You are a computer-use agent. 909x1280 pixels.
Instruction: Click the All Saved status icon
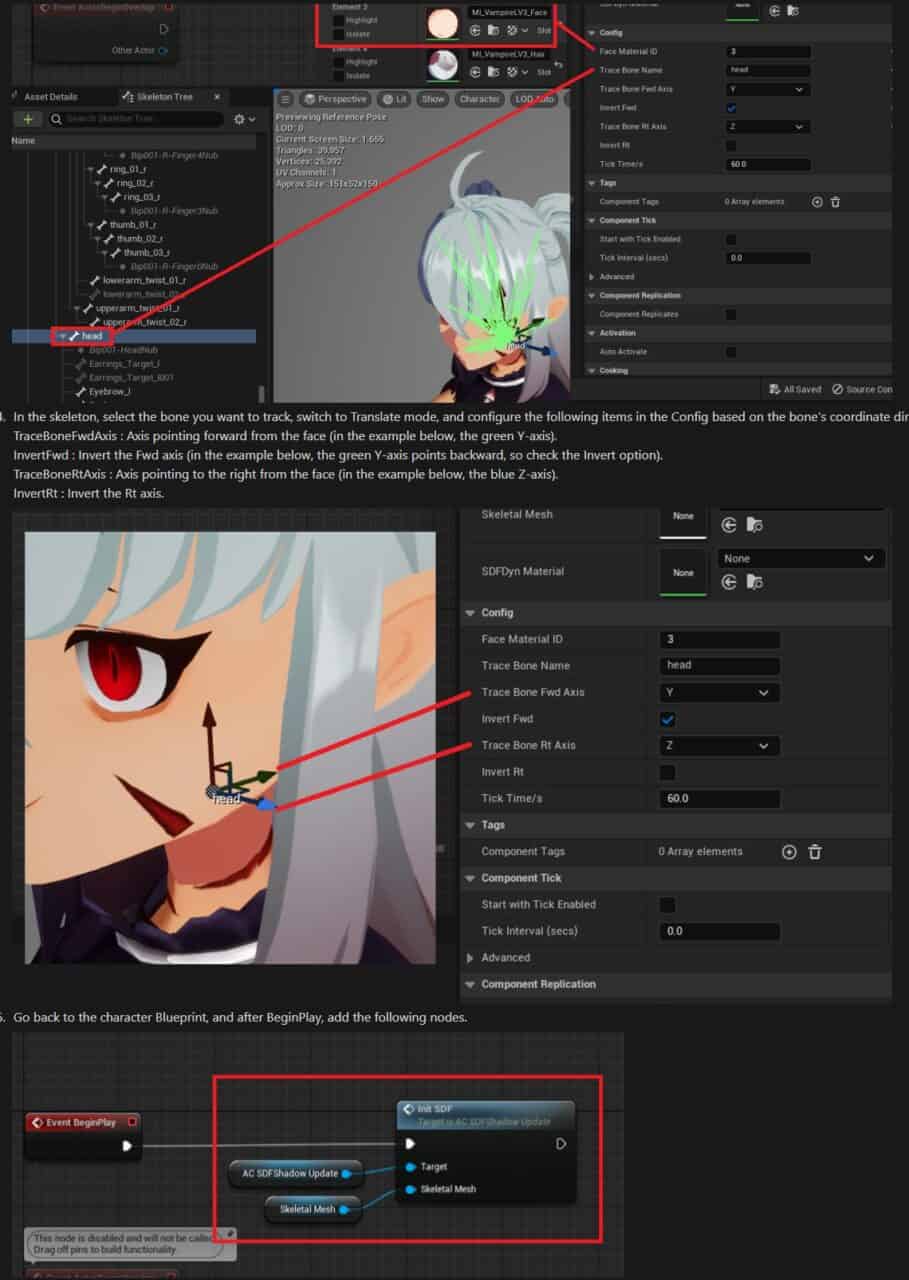click(775, 389)
